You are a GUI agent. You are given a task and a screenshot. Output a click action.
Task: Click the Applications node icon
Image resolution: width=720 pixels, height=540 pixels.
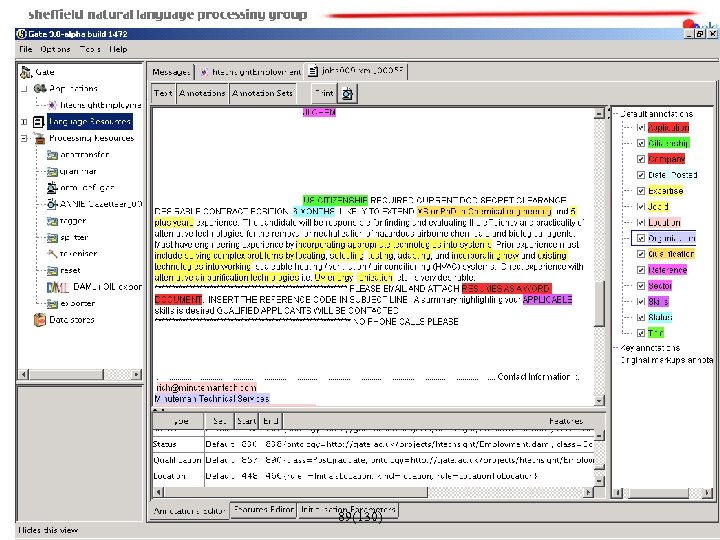[40, 88]
